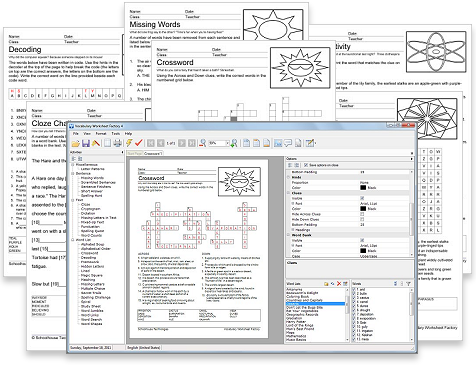476x365 pixels.
Task: Click the refresh icon in Word Lists header
Action: (333, 284)
